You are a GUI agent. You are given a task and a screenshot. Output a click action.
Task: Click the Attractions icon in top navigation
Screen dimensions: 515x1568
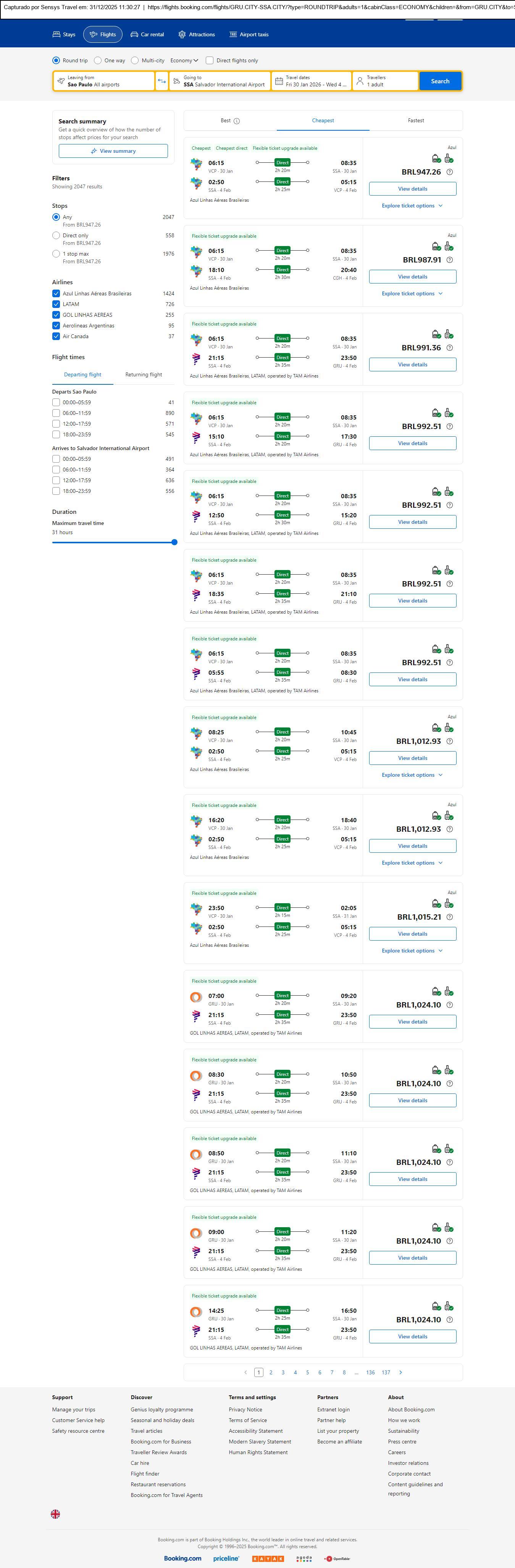(x=182, y=35)
